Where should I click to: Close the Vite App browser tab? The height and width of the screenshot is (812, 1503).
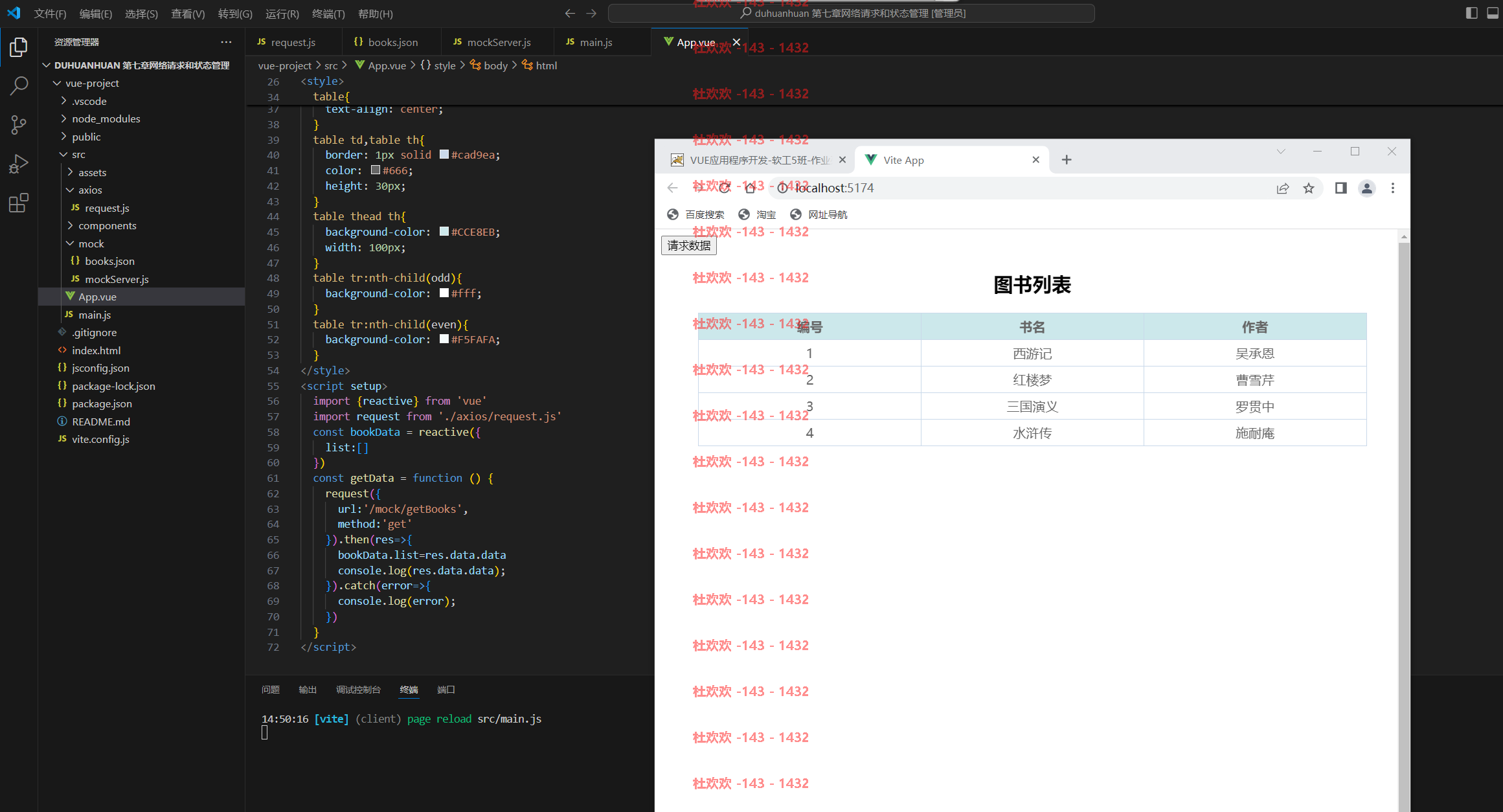click(1036, 160)
